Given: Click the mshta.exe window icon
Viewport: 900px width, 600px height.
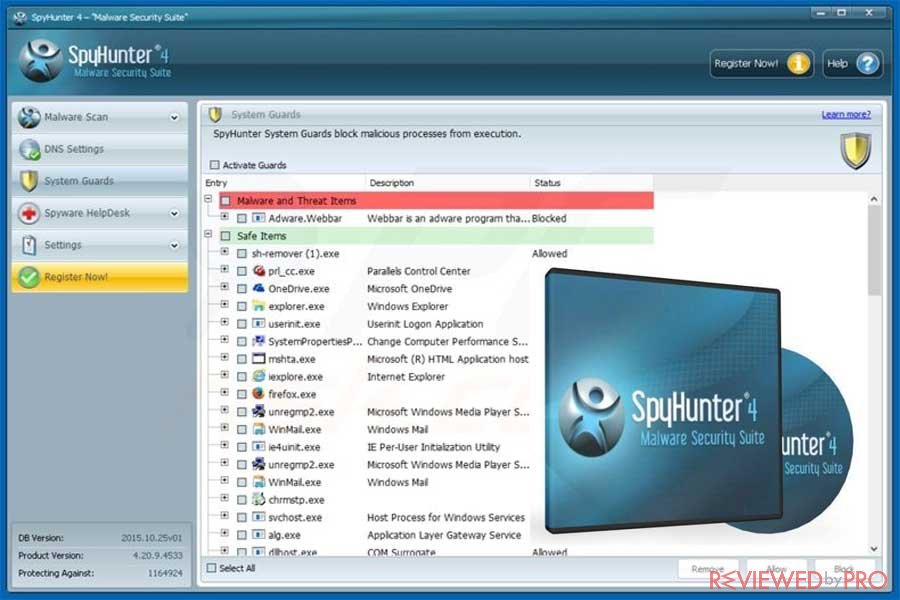Looking at the screenshot, I should [259, 359].
